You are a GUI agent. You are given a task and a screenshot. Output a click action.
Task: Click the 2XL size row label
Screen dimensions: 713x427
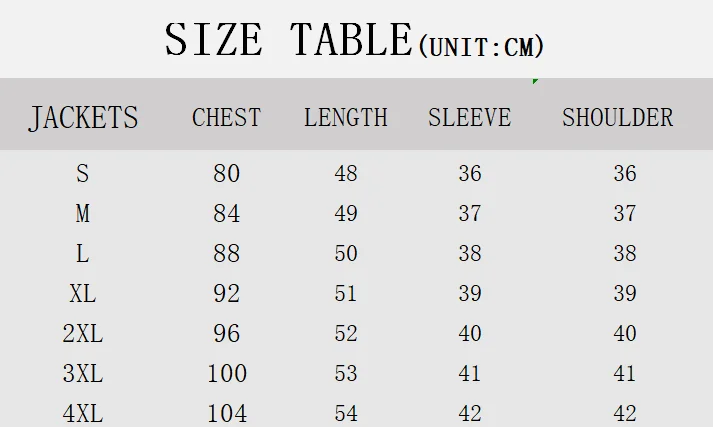point(82,333)
